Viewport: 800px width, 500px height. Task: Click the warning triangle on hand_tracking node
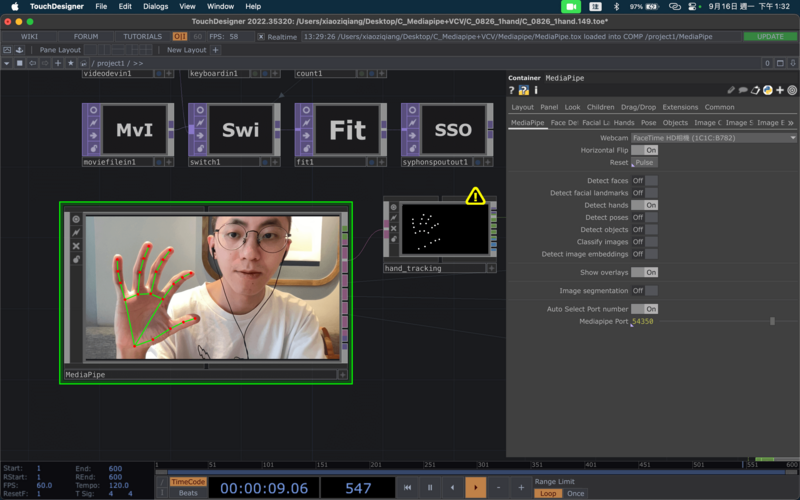pyautogui.click(x=475, y=196)
